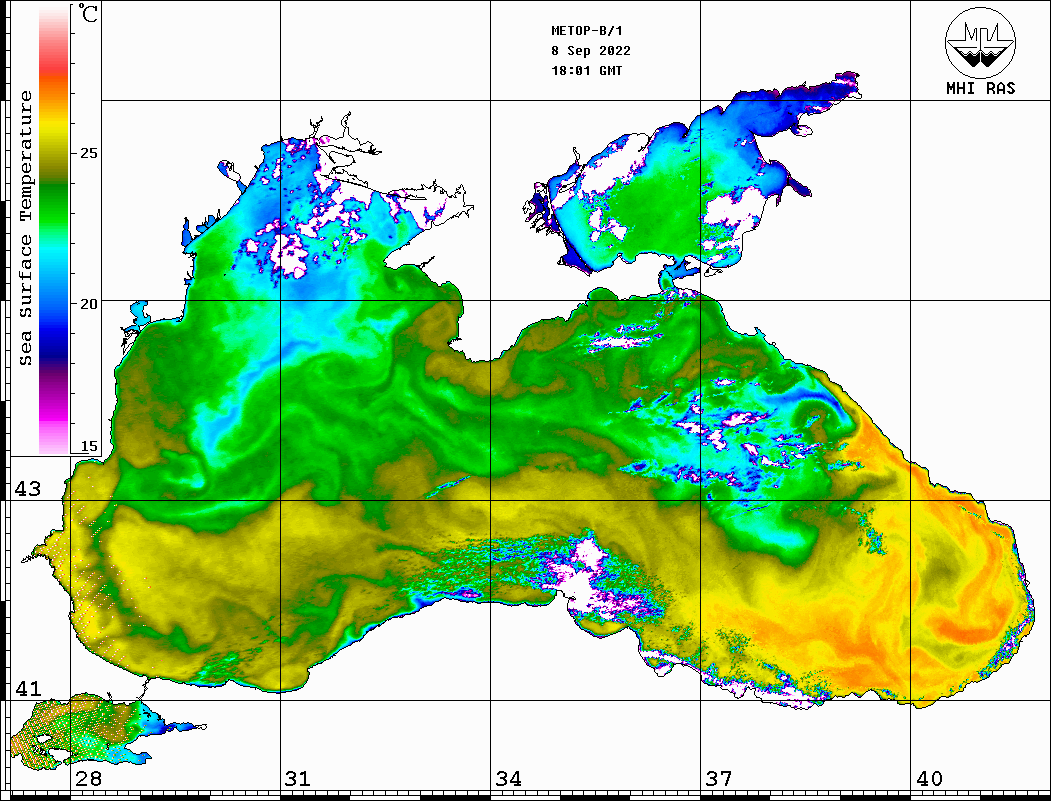Click the °C unit label on the legend
This screenshot has width=1051, height=801.
click(x=88, y=13)
